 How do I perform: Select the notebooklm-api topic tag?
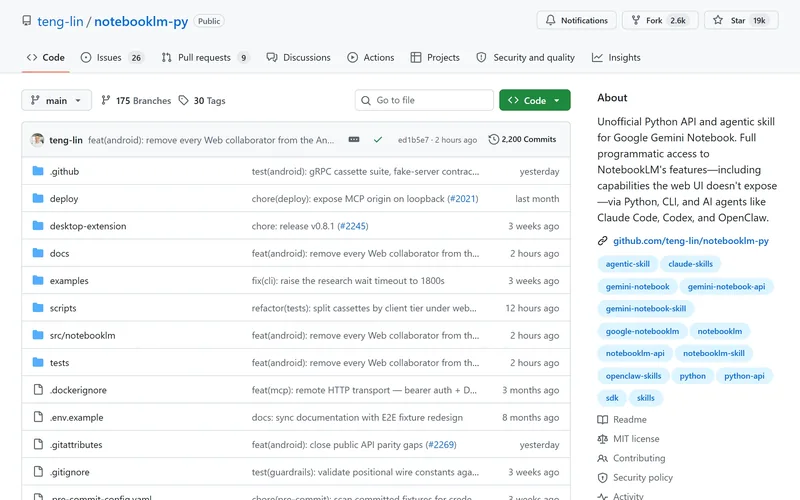click(635, 353)
